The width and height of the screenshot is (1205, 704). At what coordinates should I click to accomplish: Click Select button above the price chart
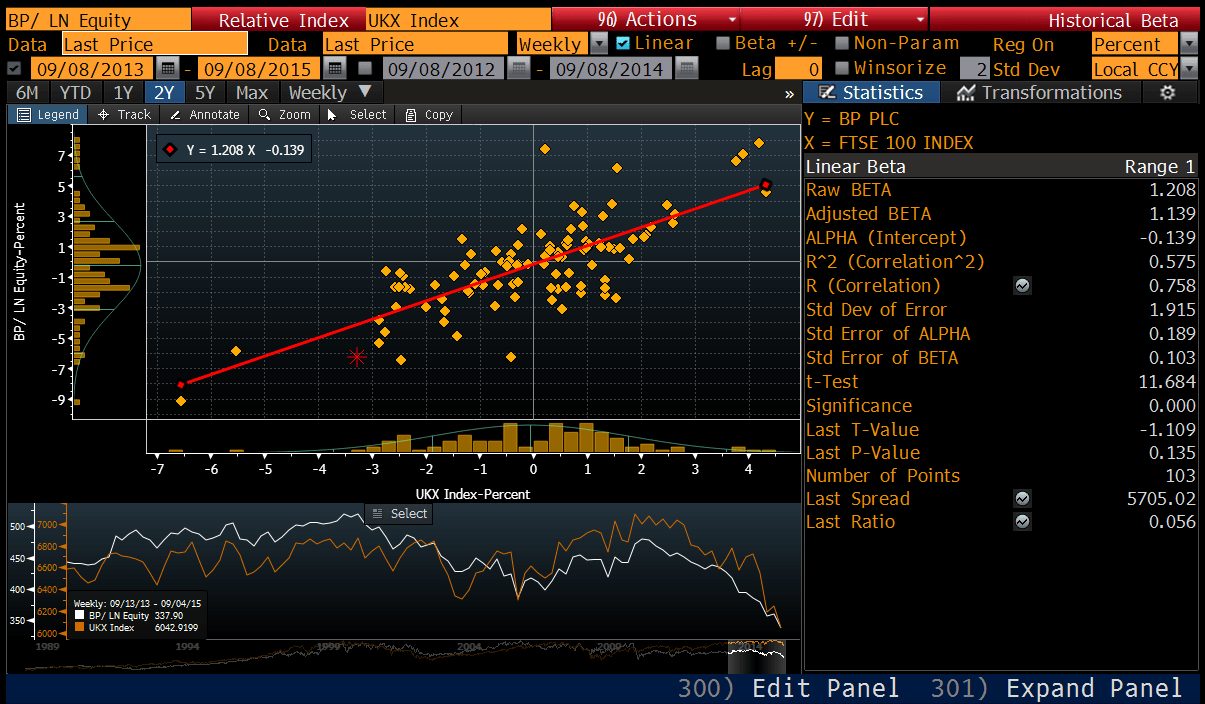398,514
